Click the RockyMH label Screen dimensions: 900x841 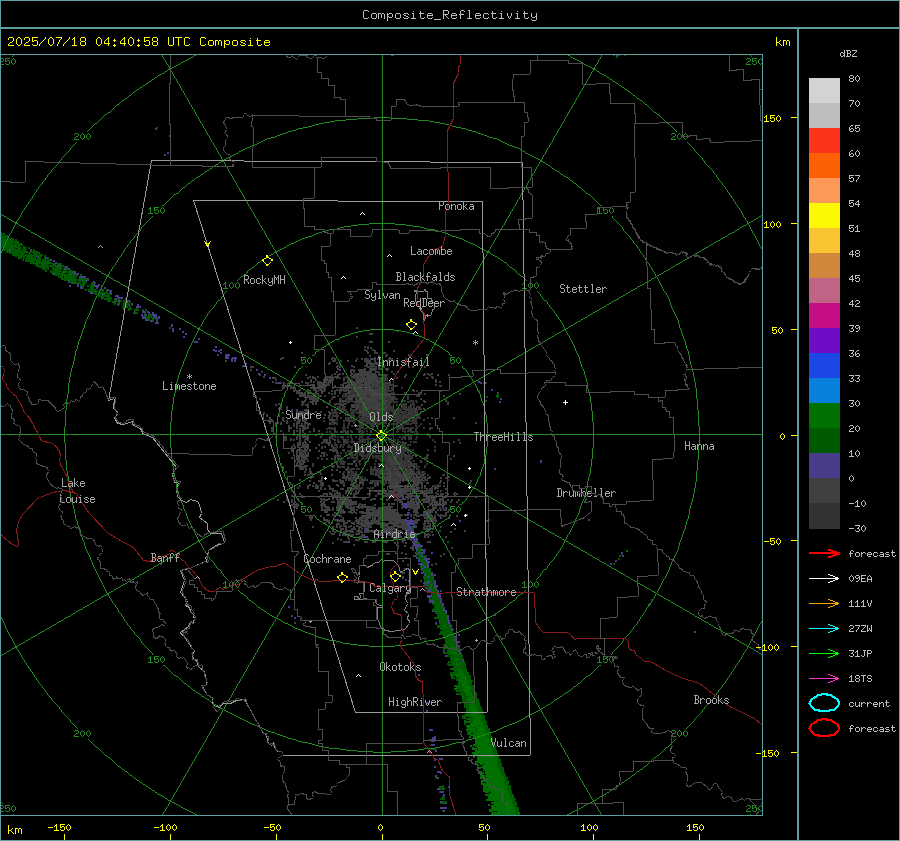[264, 280]
